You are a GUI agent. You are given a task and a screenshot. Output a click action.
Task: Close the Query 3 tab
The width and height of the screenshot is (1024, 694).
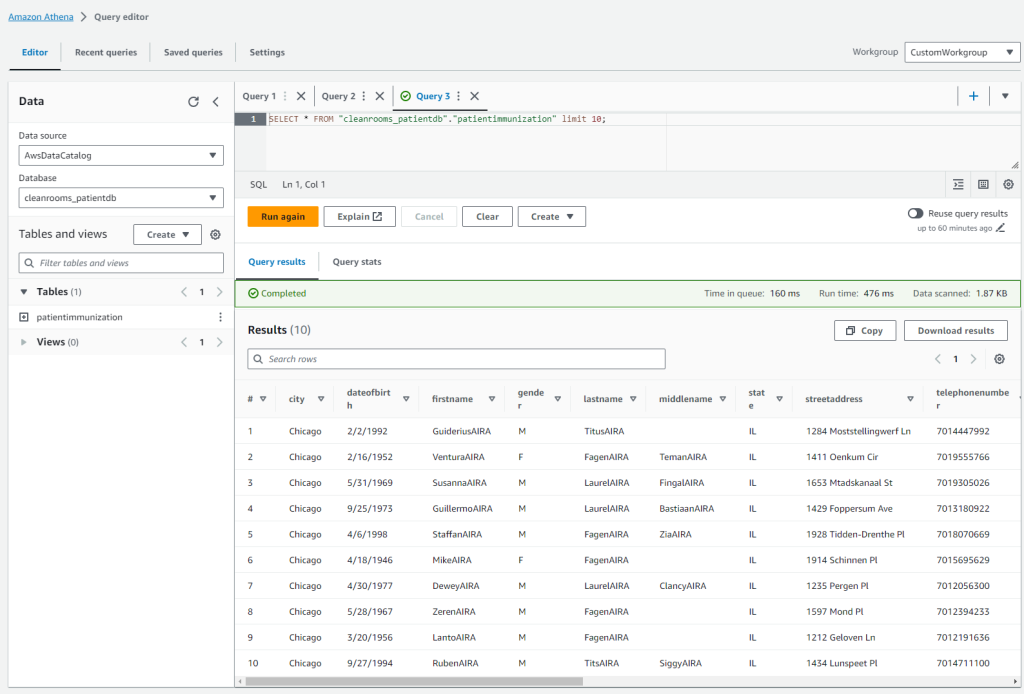click(x=475, y=96)
